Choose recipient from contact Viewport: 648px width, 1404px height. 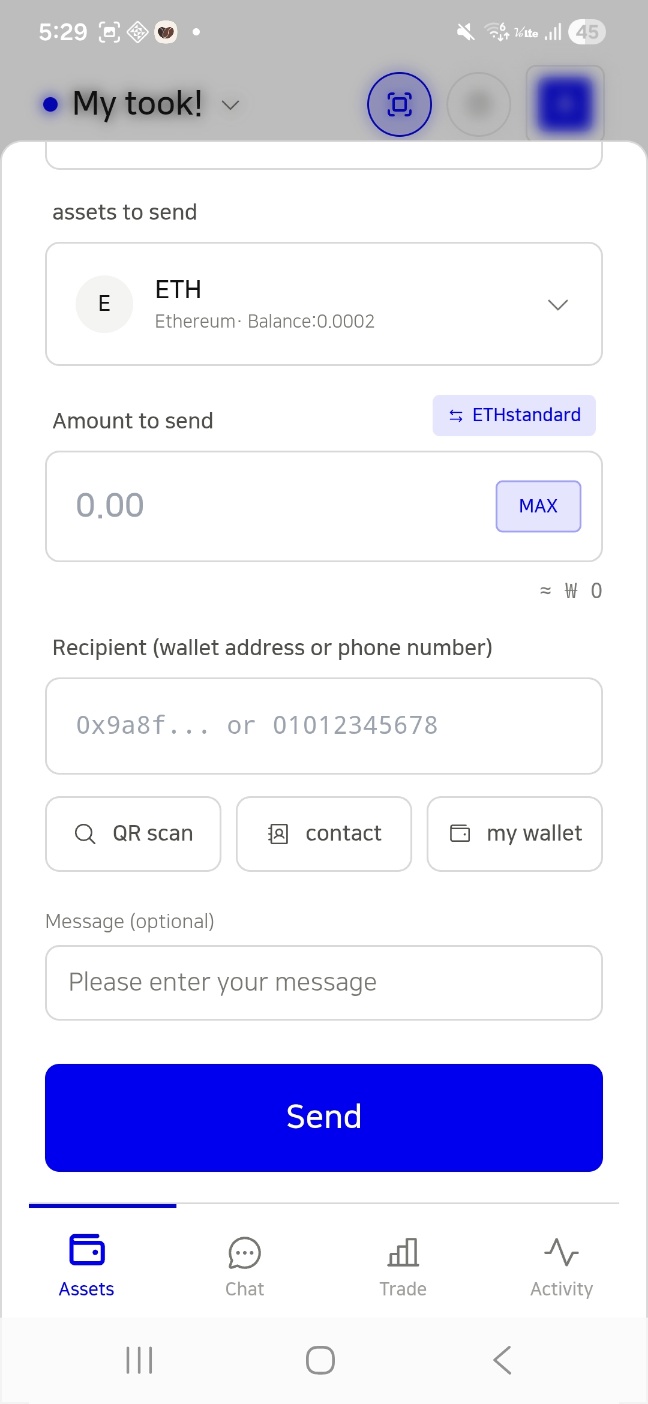click(x=324, y=834)
